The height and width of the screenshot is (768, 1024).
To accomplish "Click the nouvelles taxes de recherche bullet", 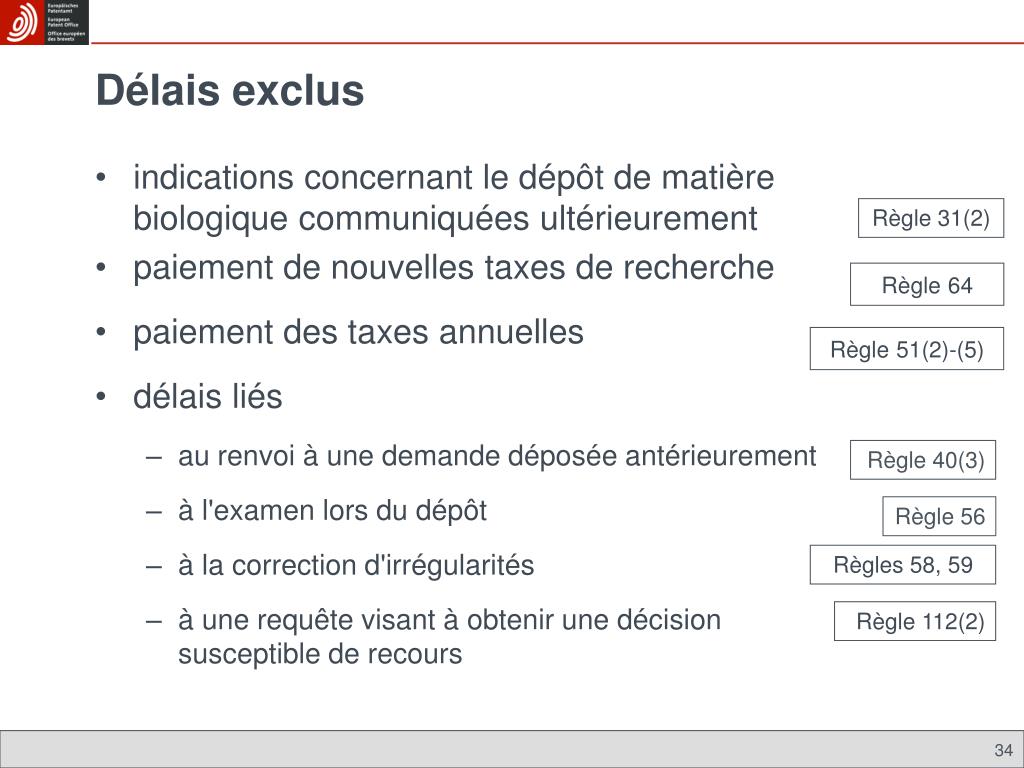I will coord(453,268).
